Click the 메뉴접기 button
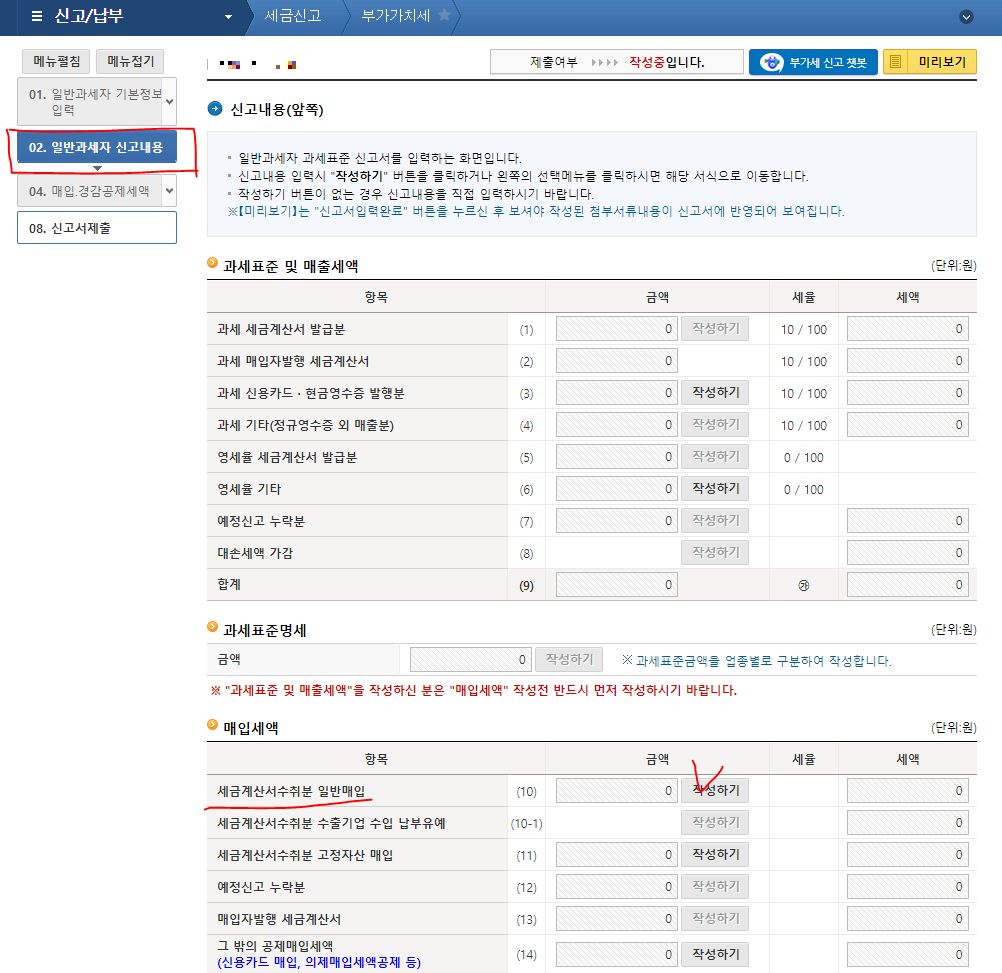 [130, 61]
